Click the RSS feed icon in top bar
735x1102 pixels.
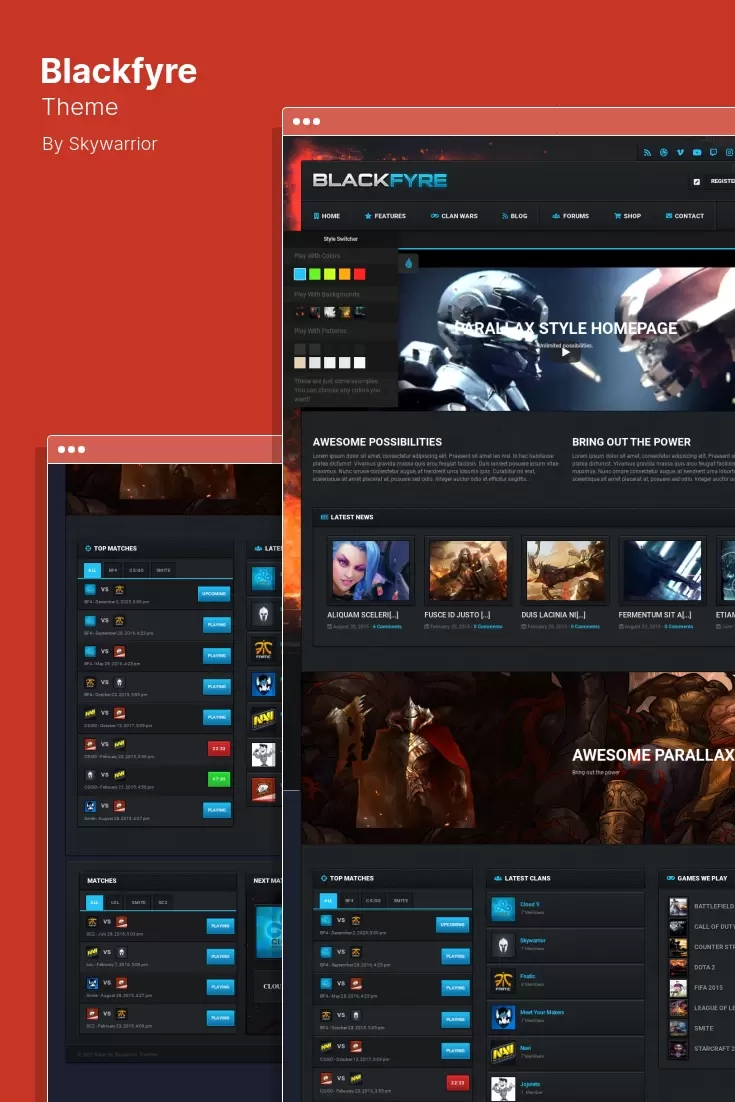647,153
